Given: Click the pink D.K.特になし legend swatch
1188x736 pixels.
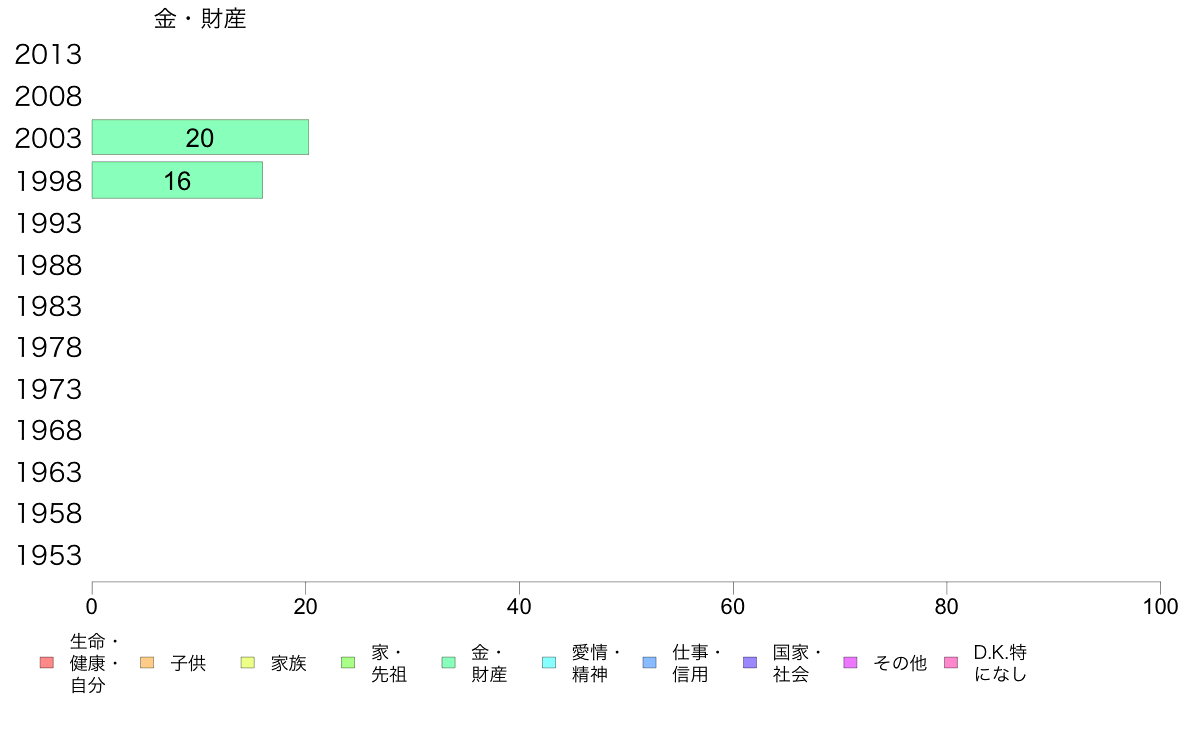Looking at the screenshot, I should point(951,663).
